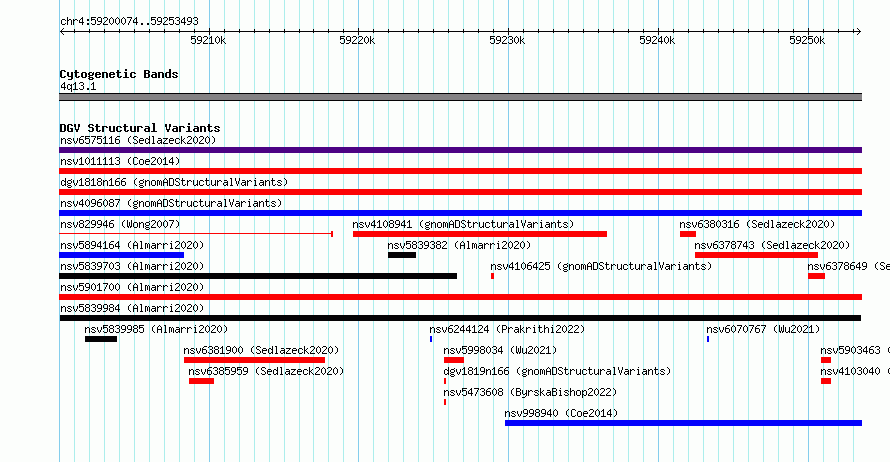The image size is (890, 462).
Task: Click blue bar of nsv998940
Action: click(x=683, y=423)
